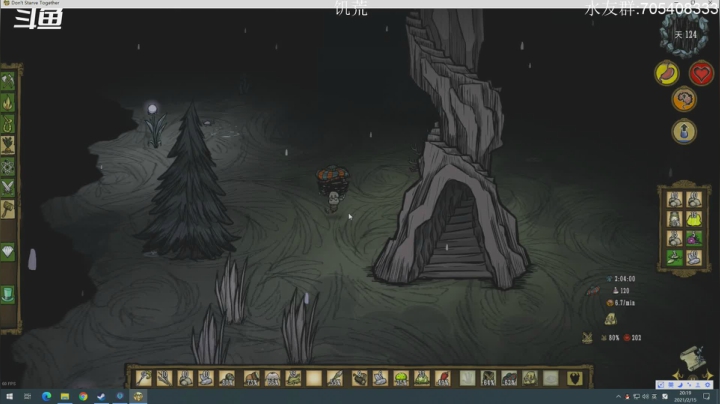Open the Windows Start menu
The width and height of the screenshot is (720, 404).
[x=9, y=396]
